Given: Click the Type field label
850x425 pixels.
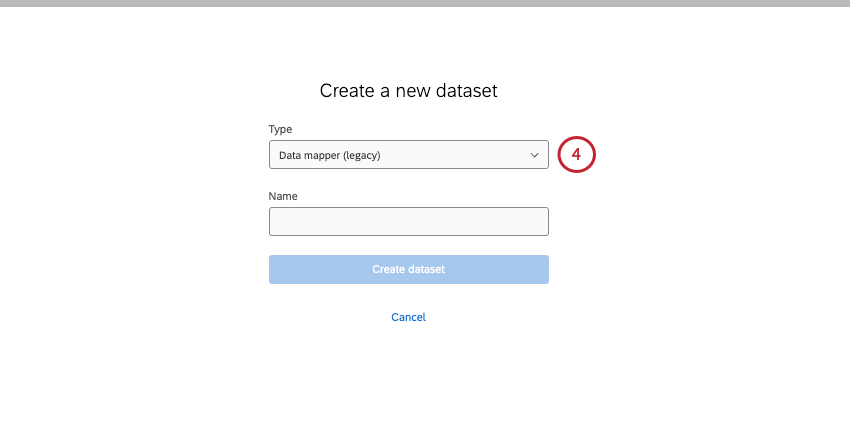Looking at the screenshot, I should (280, 130).
